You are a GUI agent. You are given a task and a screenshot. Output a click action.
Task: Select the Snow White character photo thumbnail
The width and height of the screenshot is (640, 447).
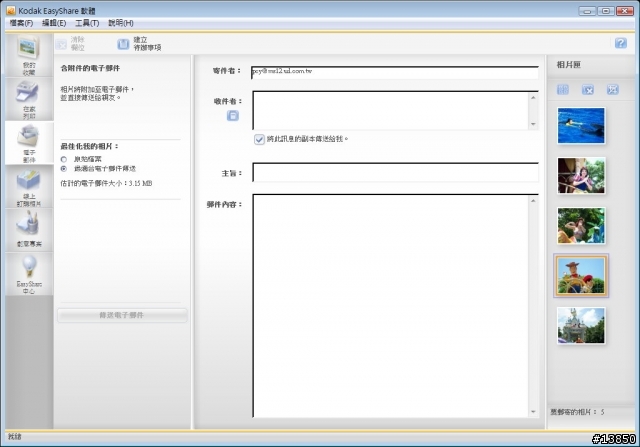pos(581,176)
